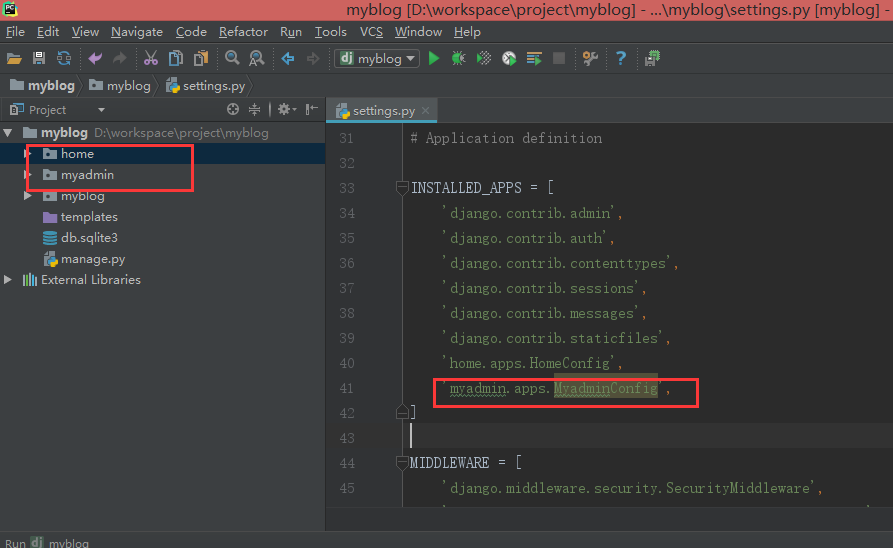893x548 pixels.
Task: Run the myblog configuration with green arrow
Action: [434, 58]
